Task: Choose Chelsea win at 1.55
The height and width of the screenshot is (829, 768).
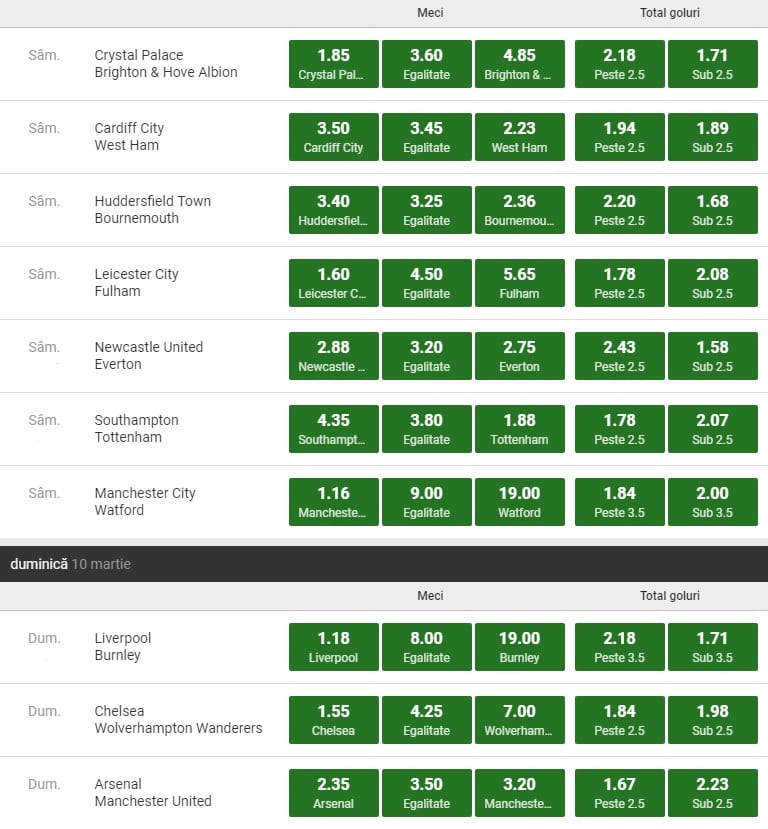Action: click(333, 720)
